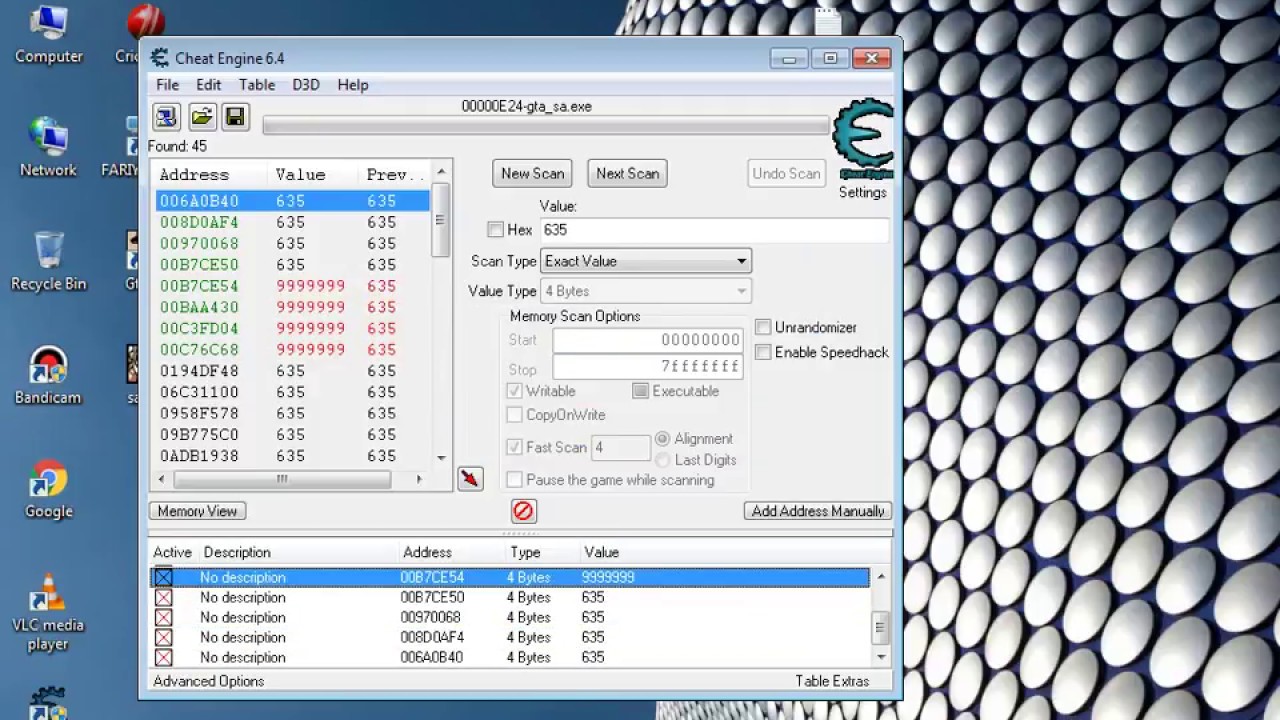
Task: Click the open file folder icon
Action: [x=202, y=117]
